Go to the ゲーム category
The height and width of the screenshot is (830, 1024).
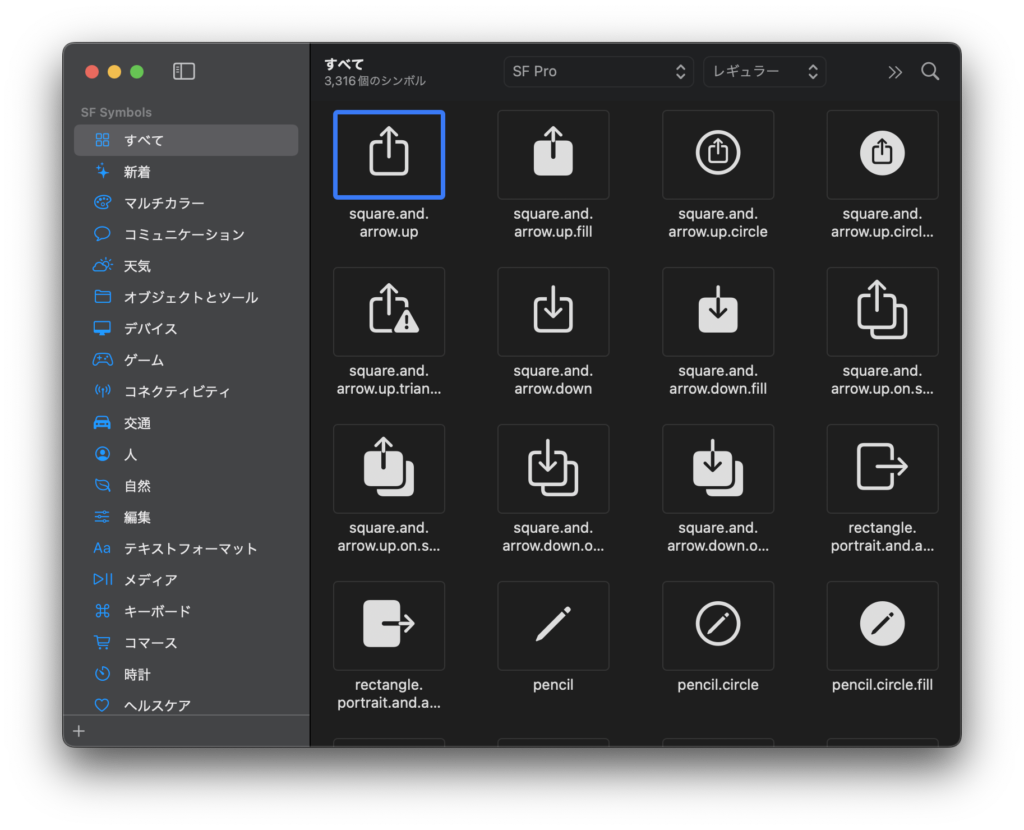(x=186, y=360)
